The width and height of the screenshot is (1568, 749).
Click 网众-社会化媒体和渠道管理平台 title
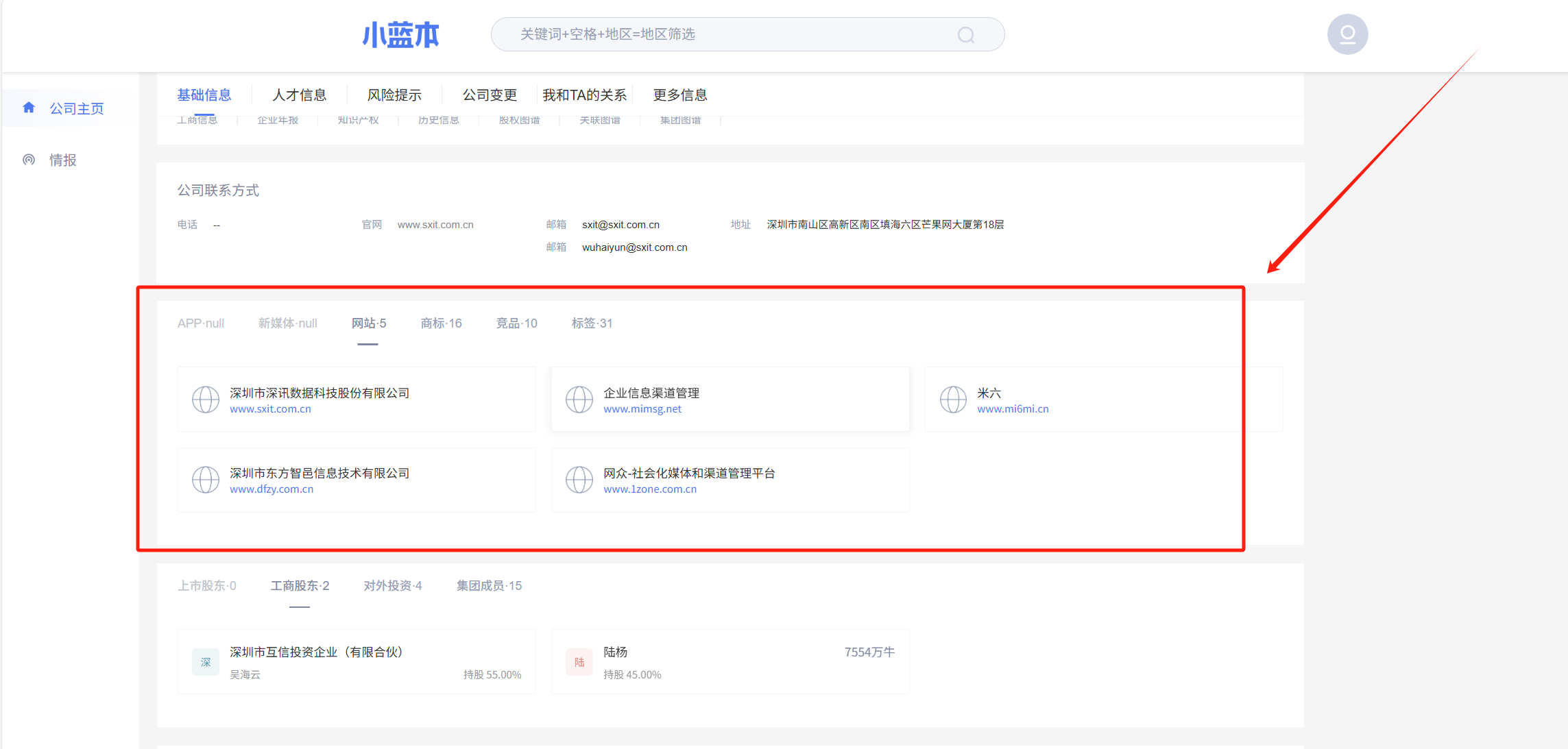pyautogui.click(x=689, y=473)
